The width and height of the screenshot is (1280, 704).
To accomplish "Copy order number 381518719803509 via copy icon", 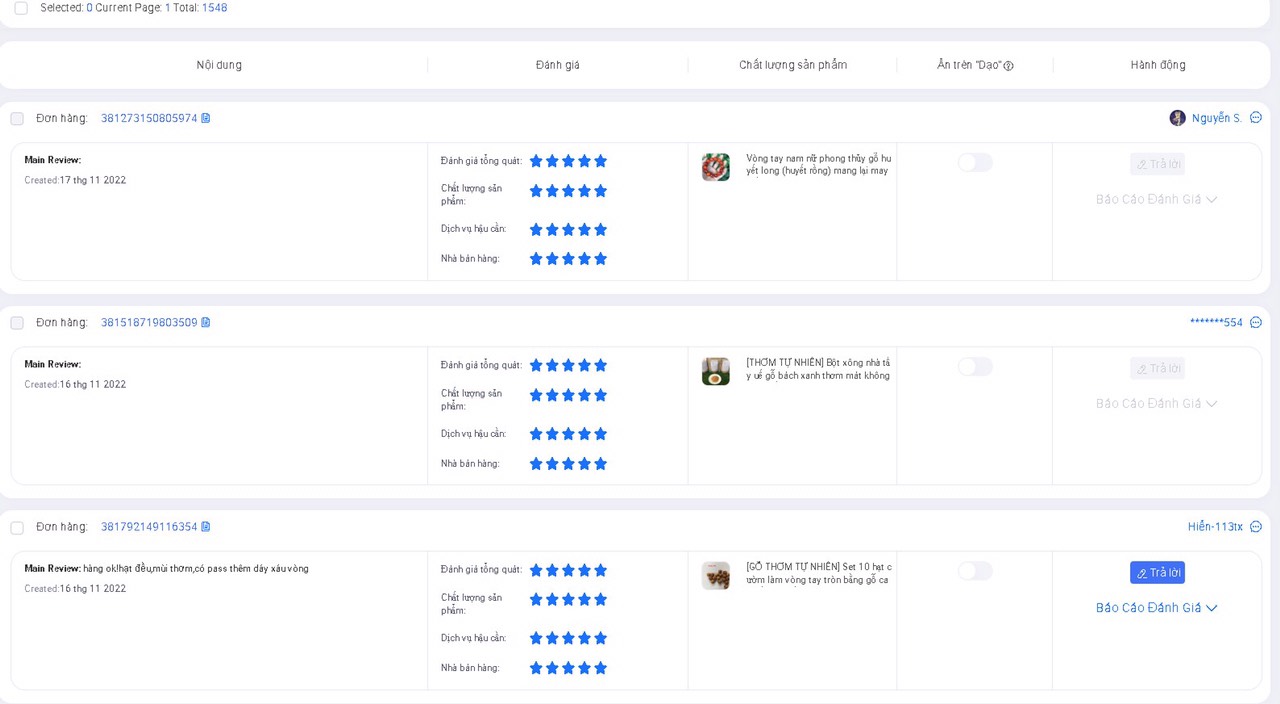I will (x=206, y=323).
